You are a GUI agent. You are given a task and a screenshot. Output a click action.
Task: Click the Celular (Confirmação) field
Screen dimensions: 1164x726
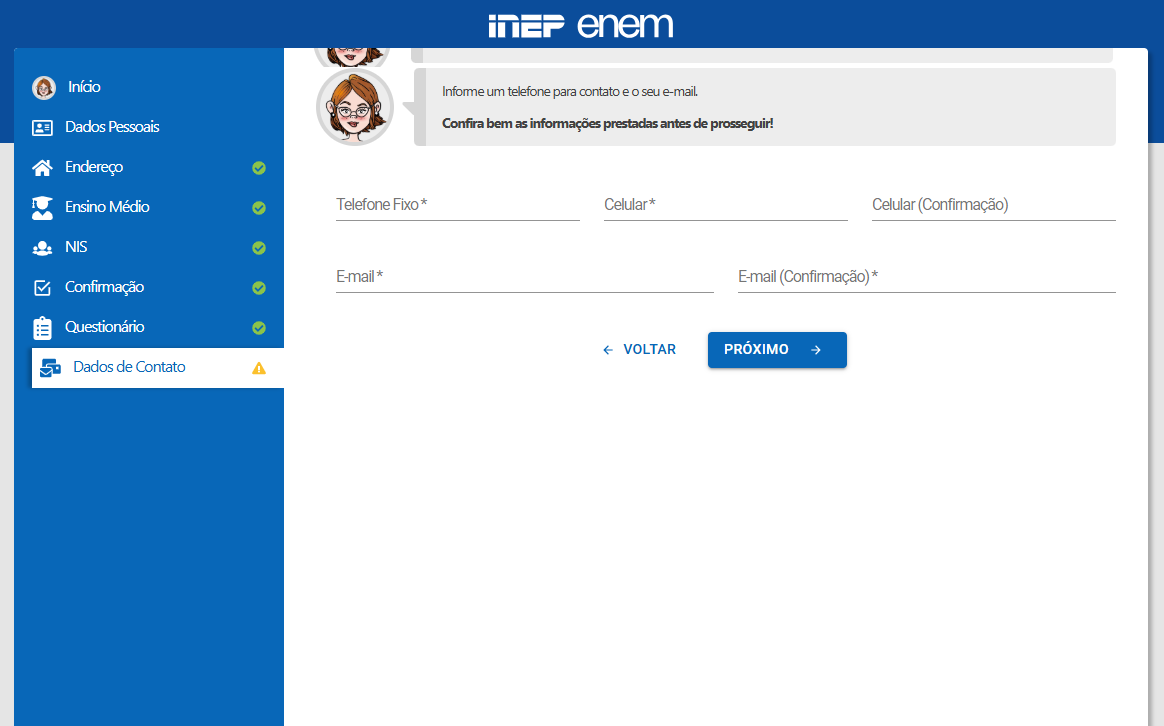993,205
